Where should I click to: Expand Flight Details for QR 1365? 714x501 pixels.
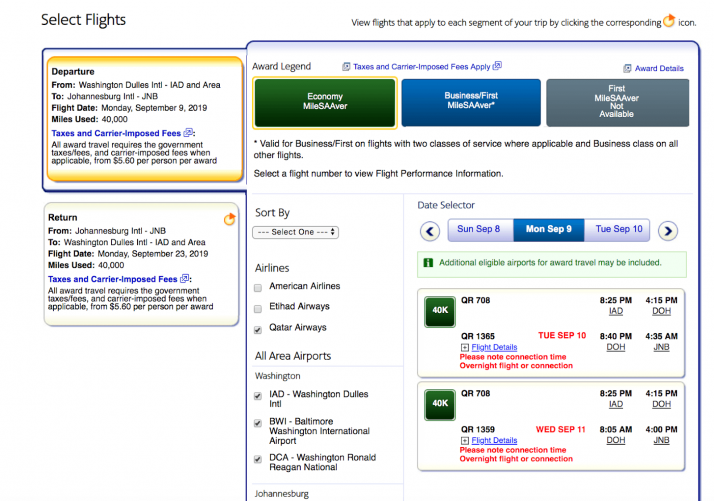(494, 347)
